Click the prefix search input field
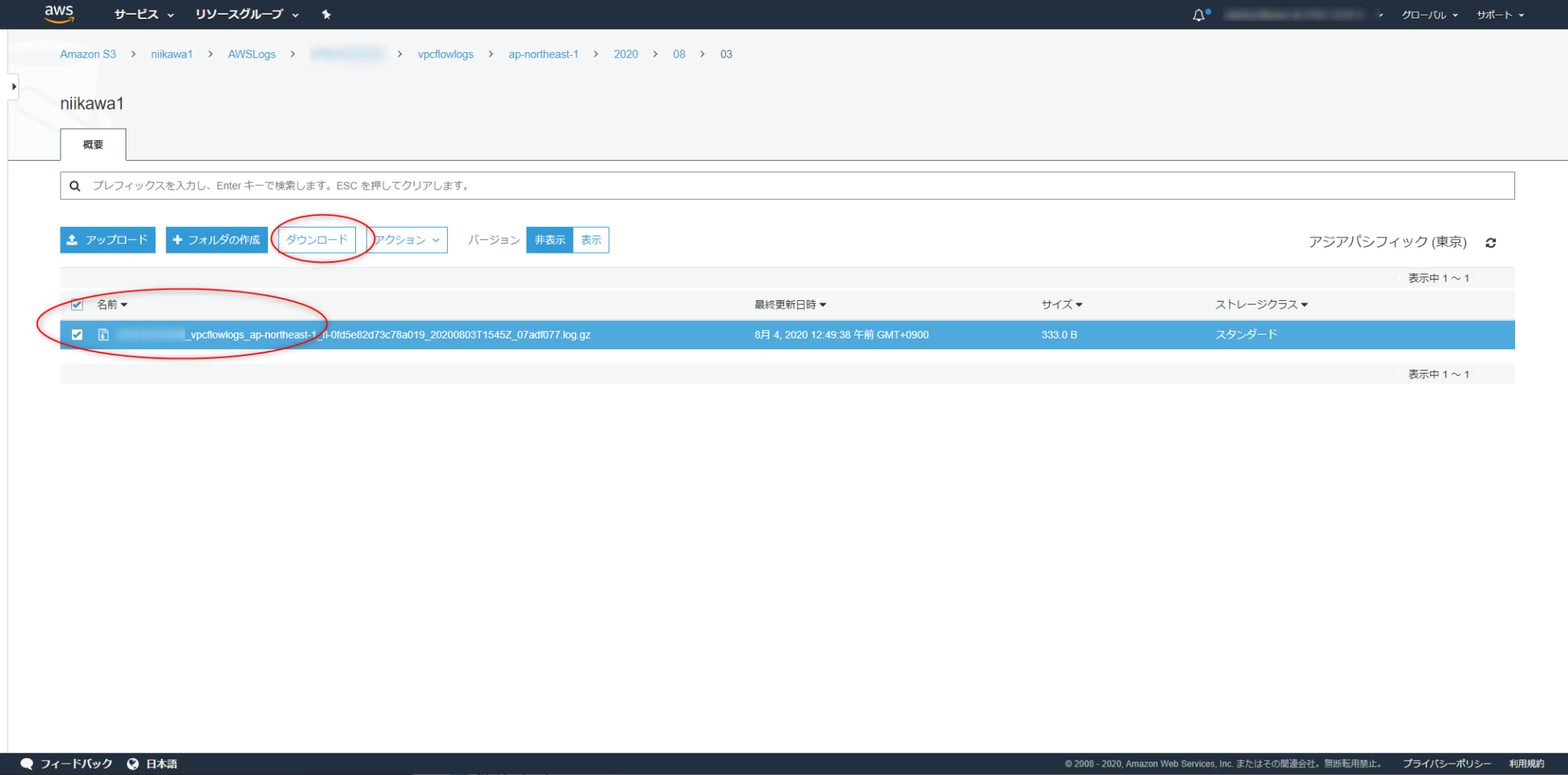The width and height of the screenshot is (1568, 775). coord(459,185)
